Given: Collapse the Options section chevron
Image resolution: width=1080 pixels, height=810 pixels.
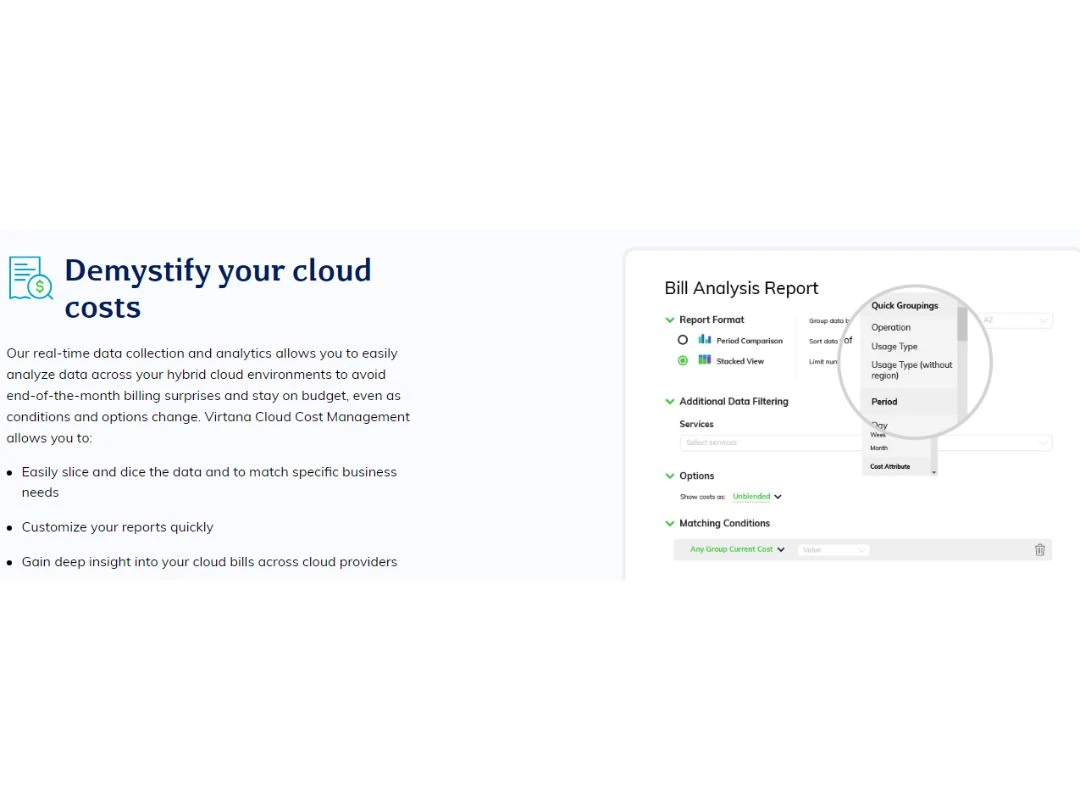Looking at the screenshot, I should tap(669, 476).
